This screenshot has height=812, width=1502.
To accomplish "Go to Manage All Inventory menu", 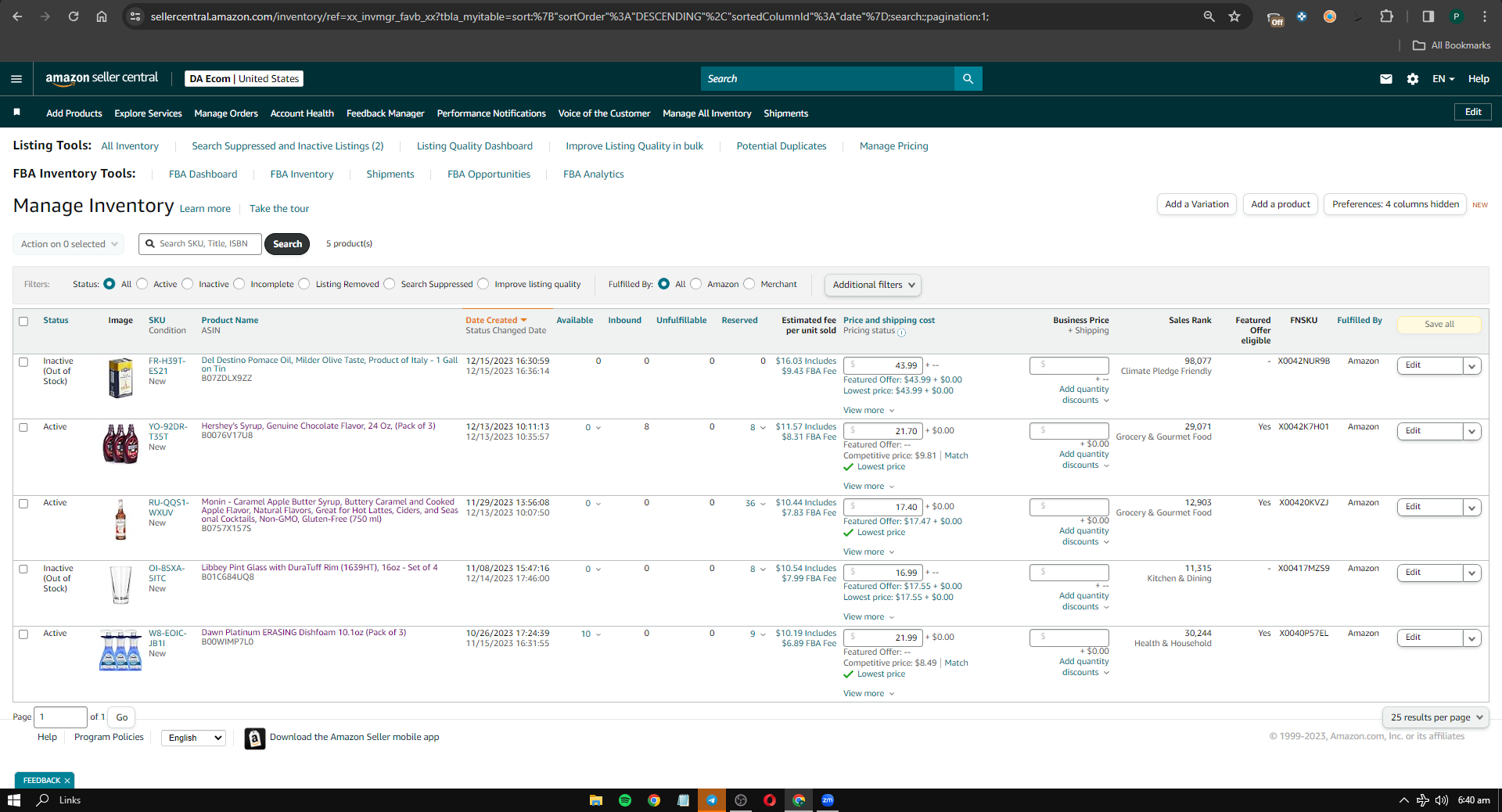I will [x=707, y=113].
